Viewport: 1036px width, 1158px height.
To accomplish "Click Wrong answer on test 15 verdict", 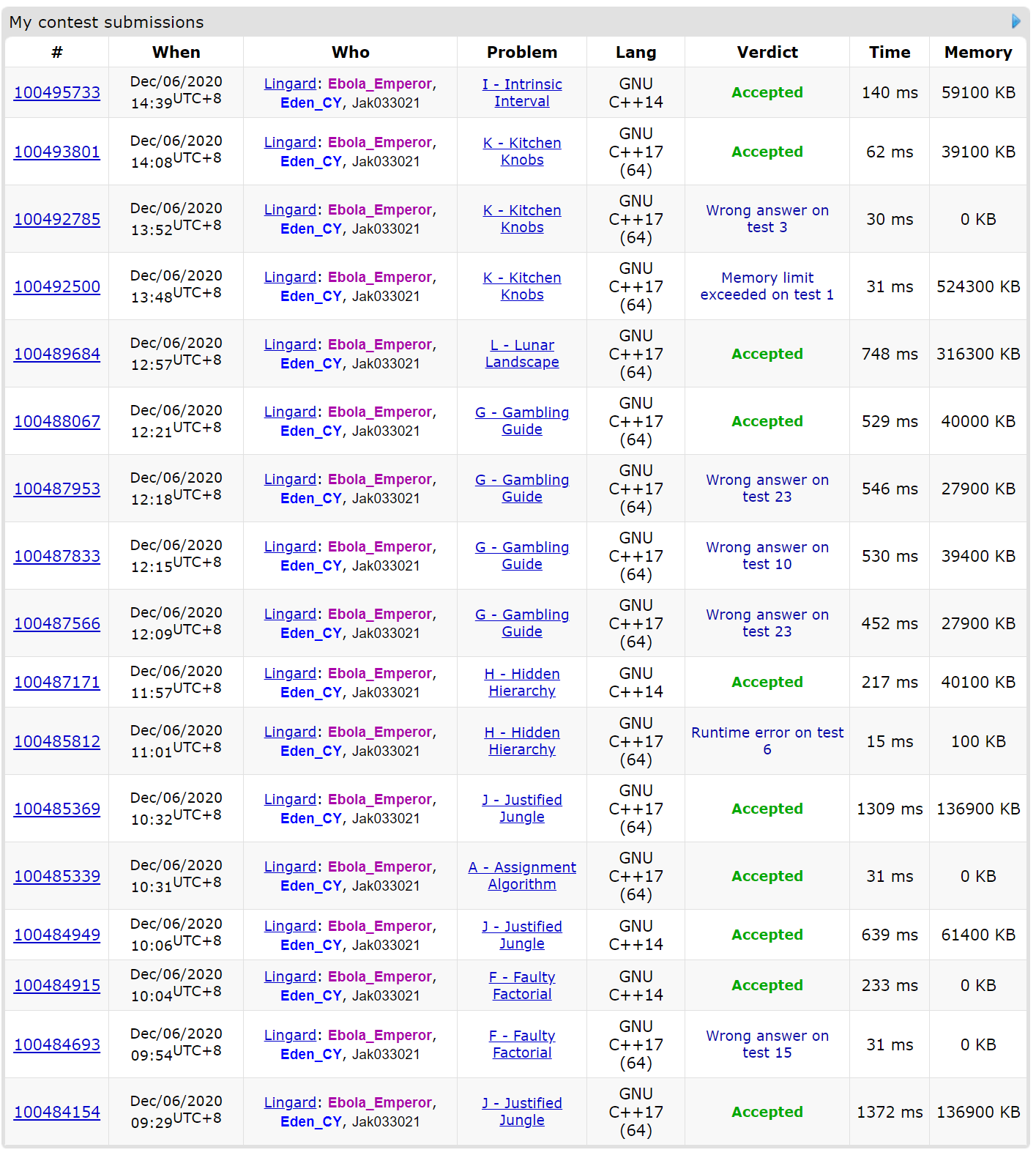I will (x=767, y=1044).
